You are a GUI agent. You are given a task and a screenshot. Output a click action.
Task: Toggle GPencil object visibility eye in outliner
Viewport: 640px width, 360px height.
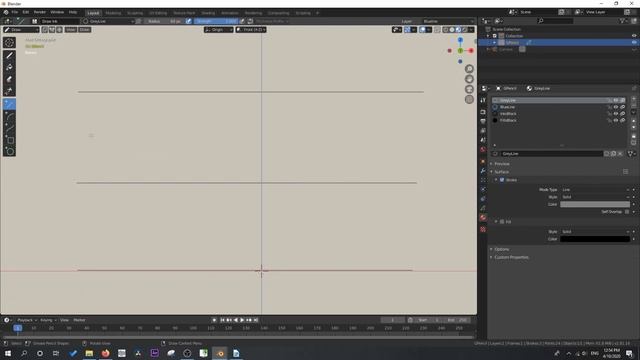(634, 42)
